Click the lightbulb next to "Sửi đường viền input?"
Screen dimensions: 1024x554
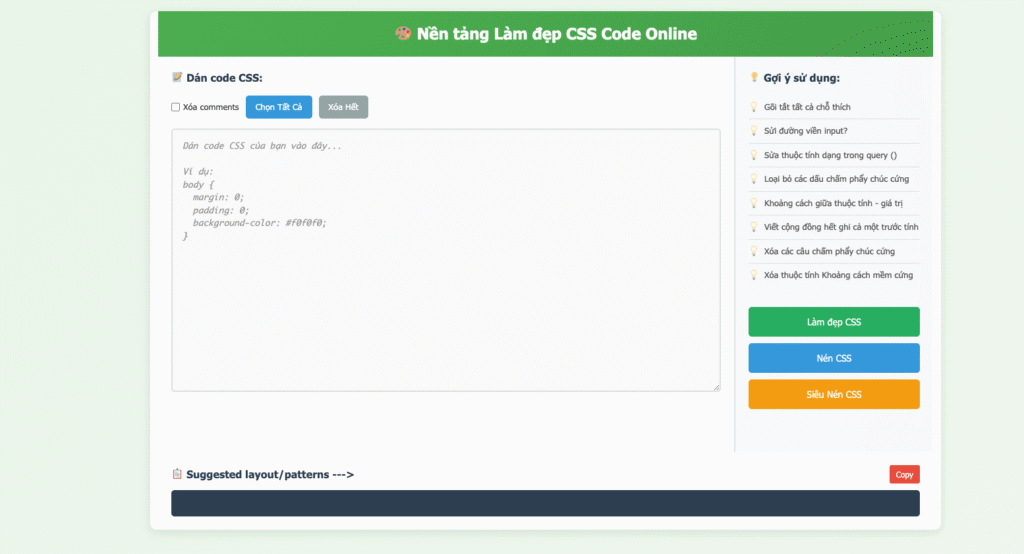tap(754, 131)
